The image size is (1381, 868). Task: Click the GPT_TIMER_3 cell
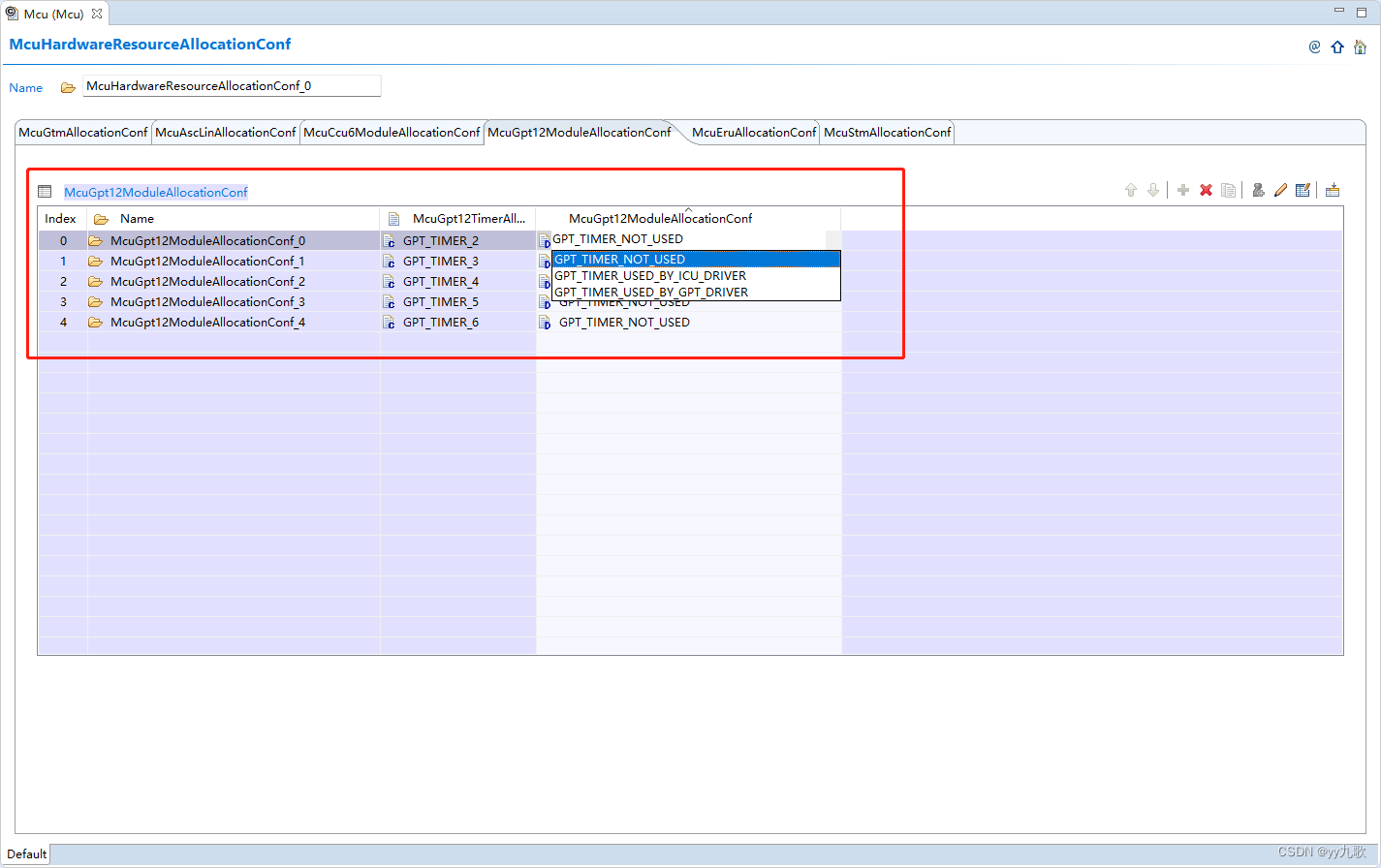[458, 262]
